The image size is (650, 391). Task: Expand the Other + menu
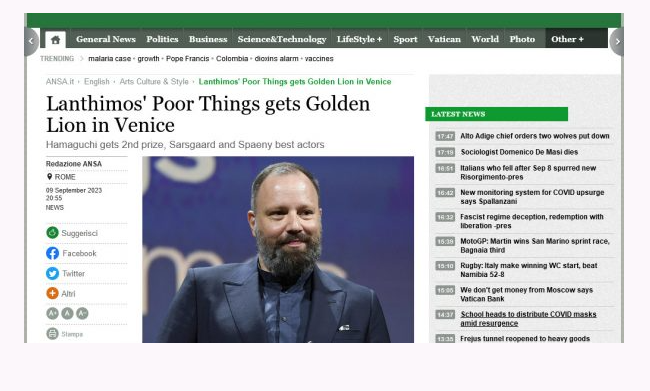pos(567,39)
